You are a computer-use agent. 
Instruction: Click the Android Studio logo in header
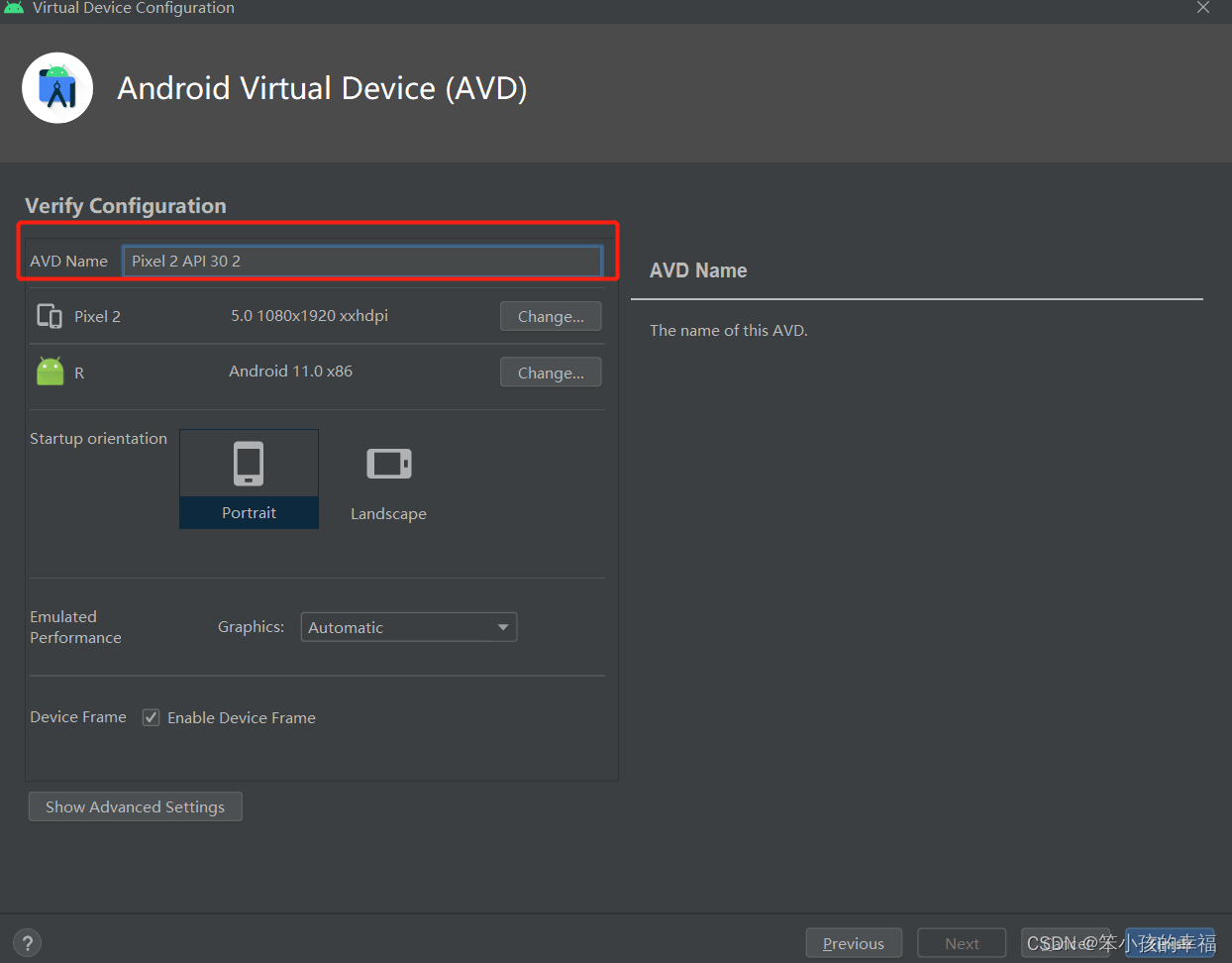[x=57, y=88]
